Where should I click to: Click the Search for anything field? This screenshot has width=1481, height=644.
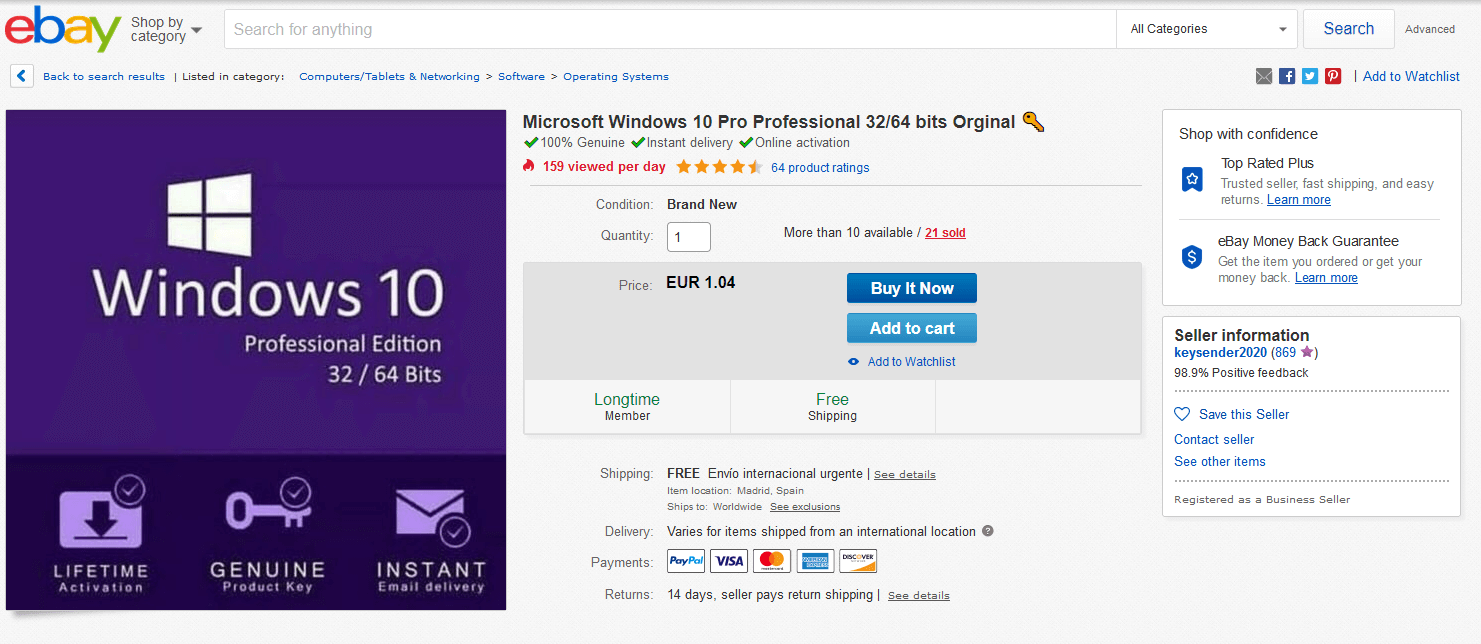point(670,29)
